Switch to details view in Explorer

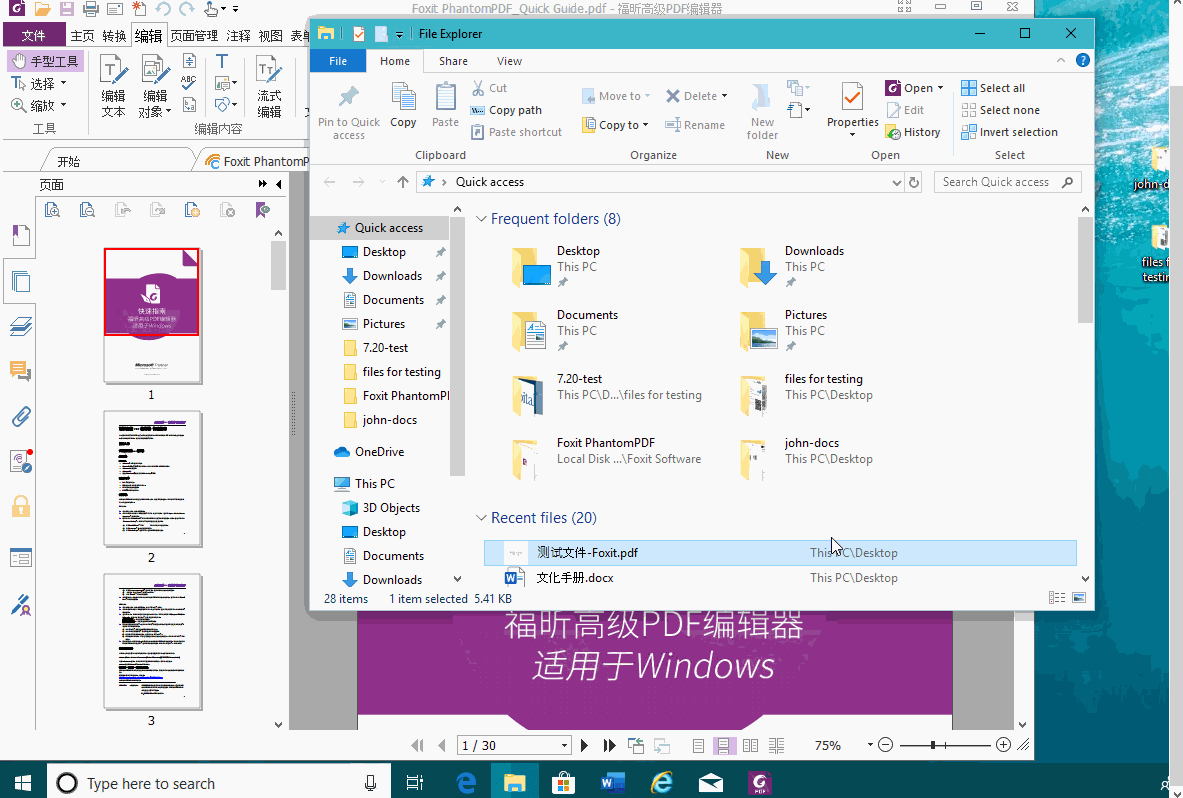click(x=1057, y=598)
